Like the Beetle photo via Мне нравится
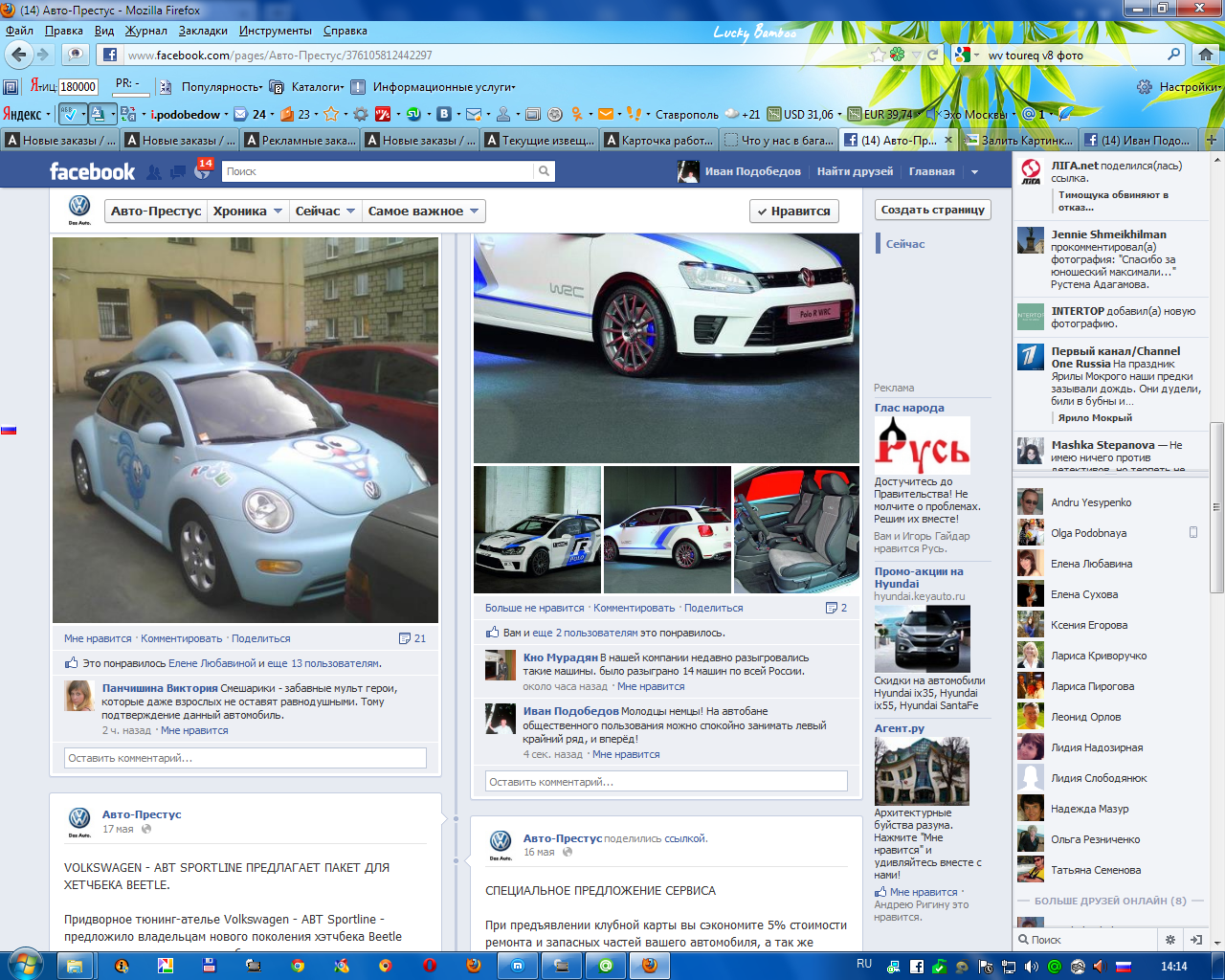The height and width of the screenshot is (980, 1225). pyautogui.click(x=98, y=638)
